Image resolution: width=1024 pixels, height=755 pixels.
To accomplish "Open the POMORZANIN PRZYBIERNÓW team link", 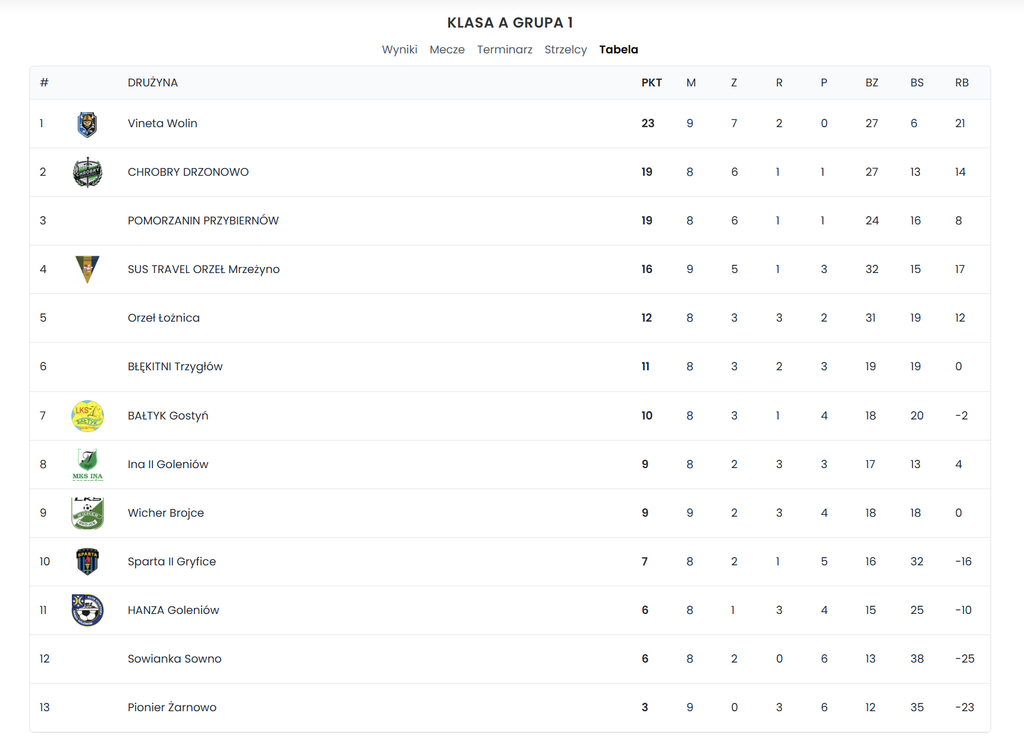I will (203, 221).
